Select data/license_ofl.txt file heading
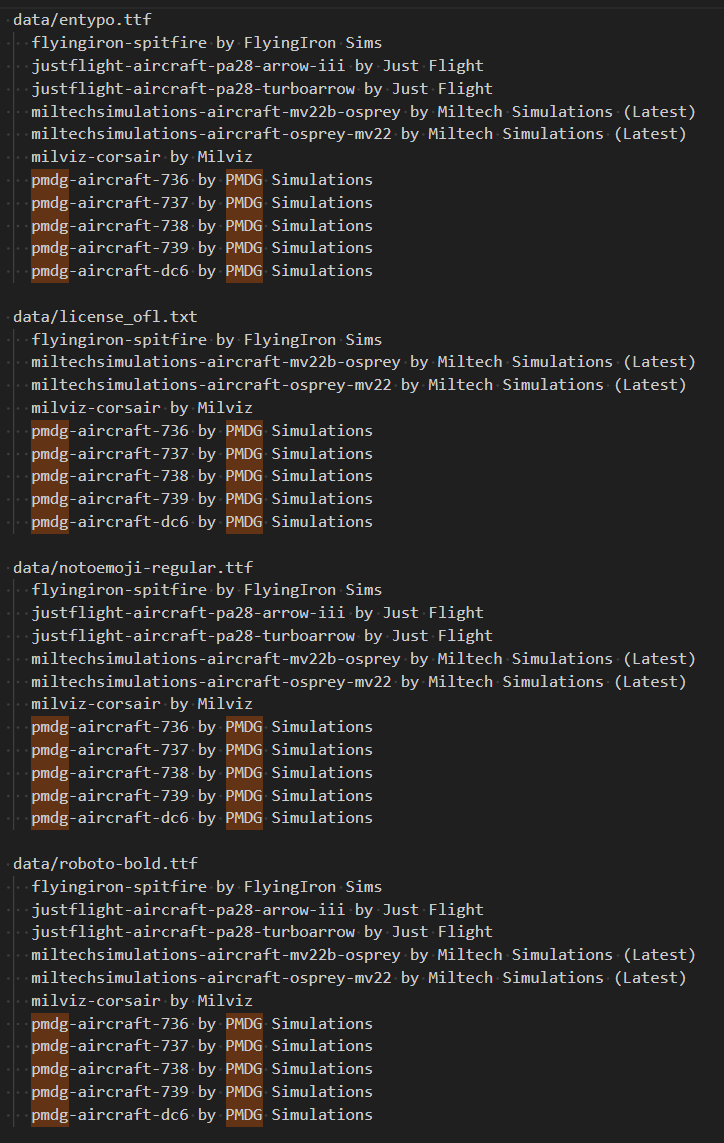Viewport: 724px width, 1143px height. 105,317
